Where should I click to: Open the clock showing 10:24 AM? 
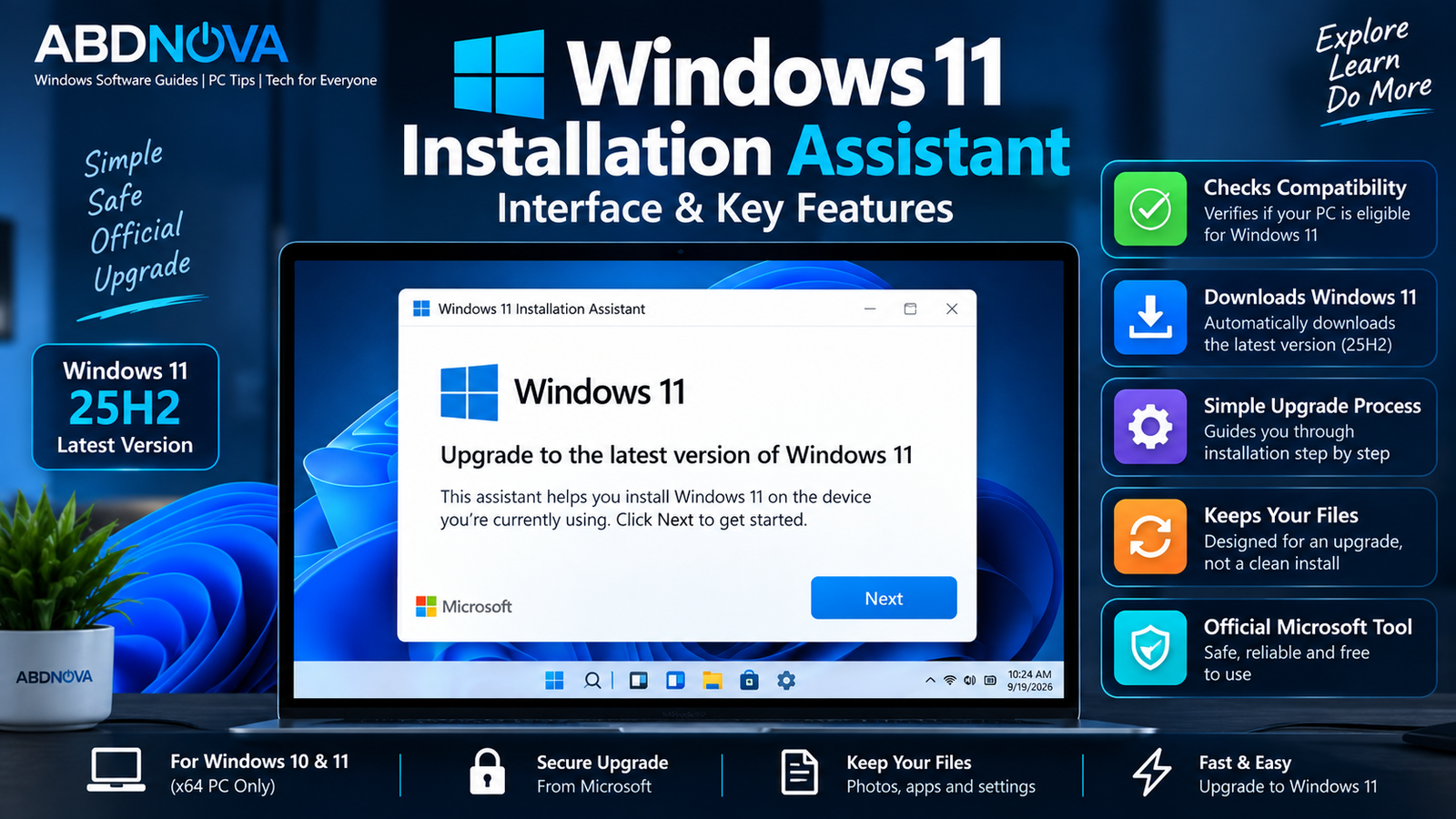tap(1029, 681)
